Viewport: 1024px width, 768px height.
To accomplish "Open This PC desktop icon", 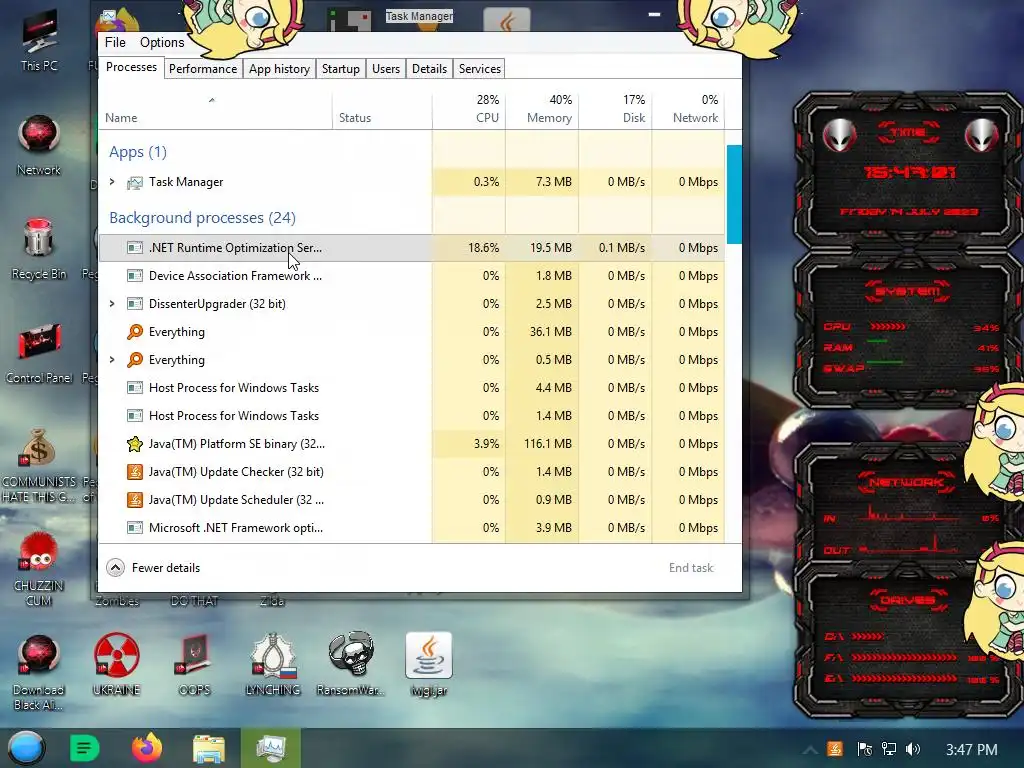I will pos(39,42).
